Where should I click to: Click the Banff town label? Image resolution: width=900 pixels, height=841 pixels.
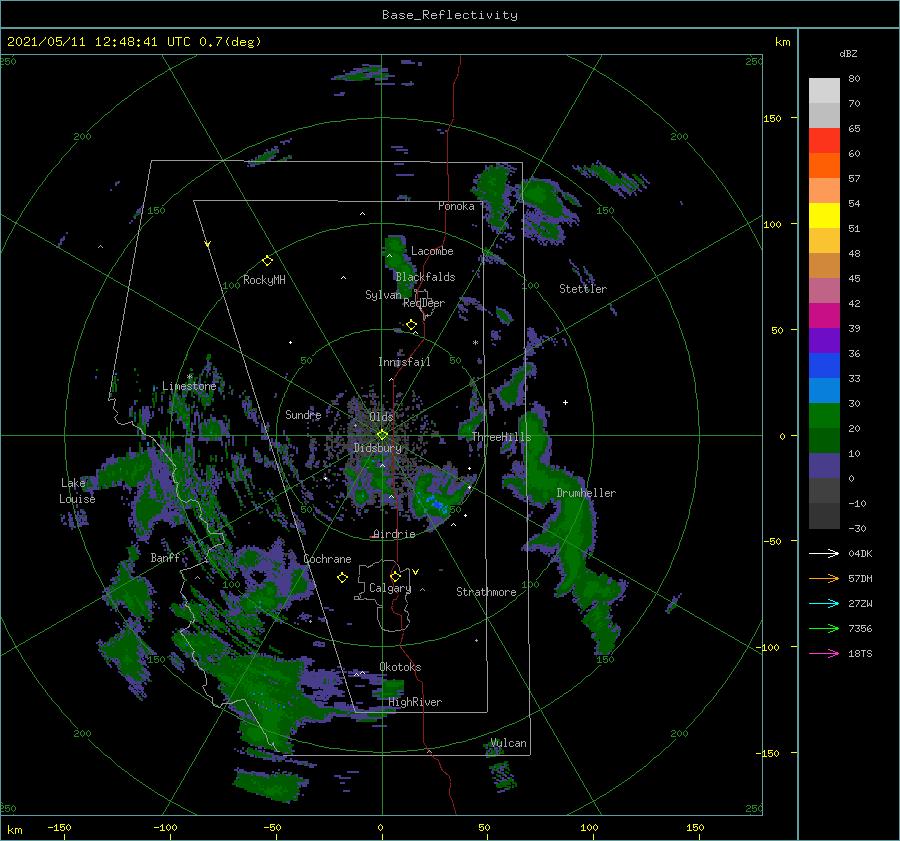165,557
